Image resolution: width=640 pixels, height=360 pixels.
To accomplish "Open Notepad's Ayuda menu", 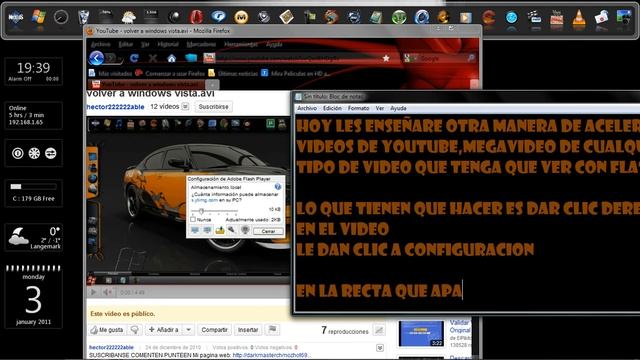I will click(x=398, y=108).
